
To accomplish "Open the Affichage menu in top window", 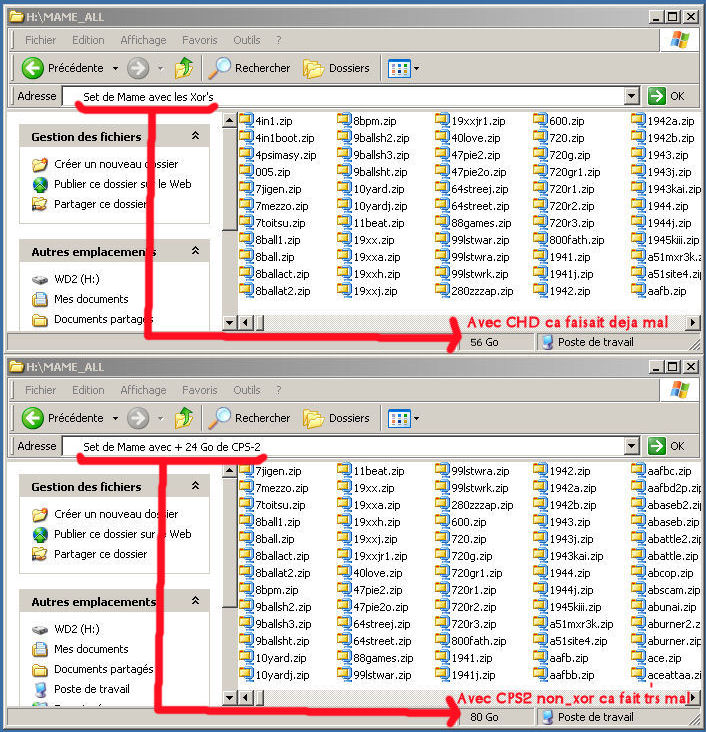I will click(143, 40).
